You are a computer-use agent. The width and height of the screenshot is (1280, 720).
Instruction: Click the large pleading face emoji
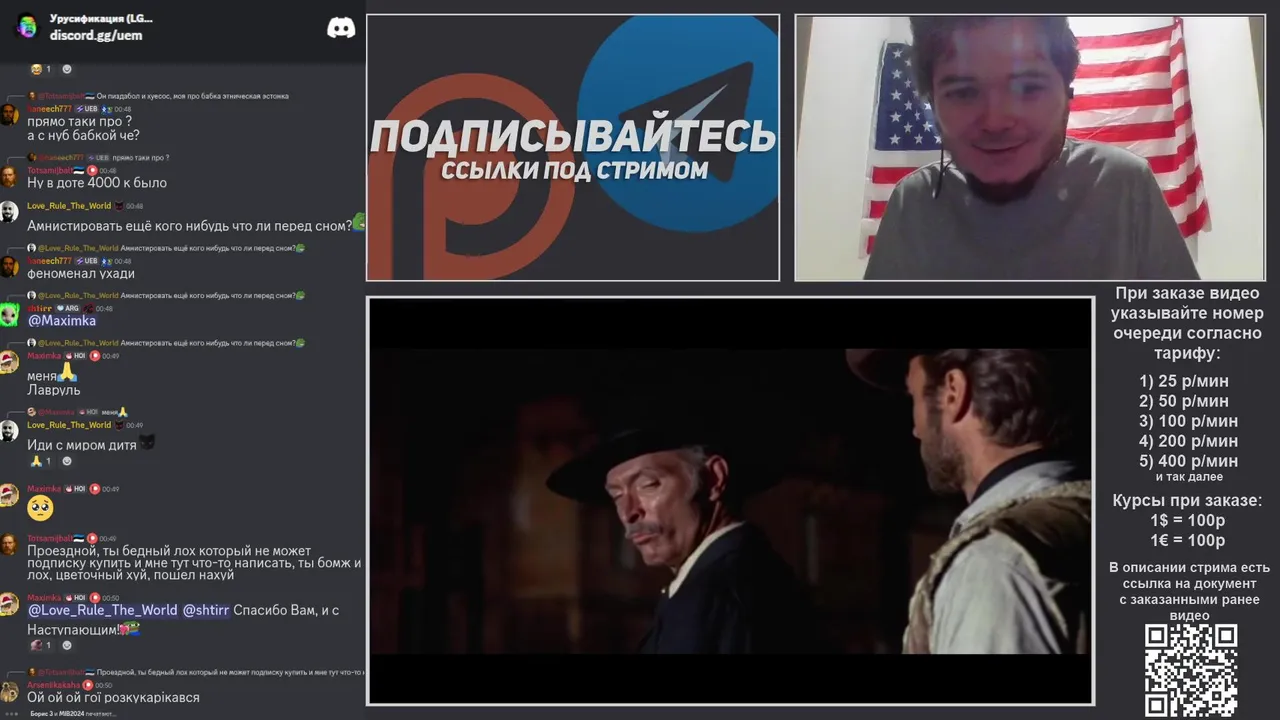click(x=40, y=508)
